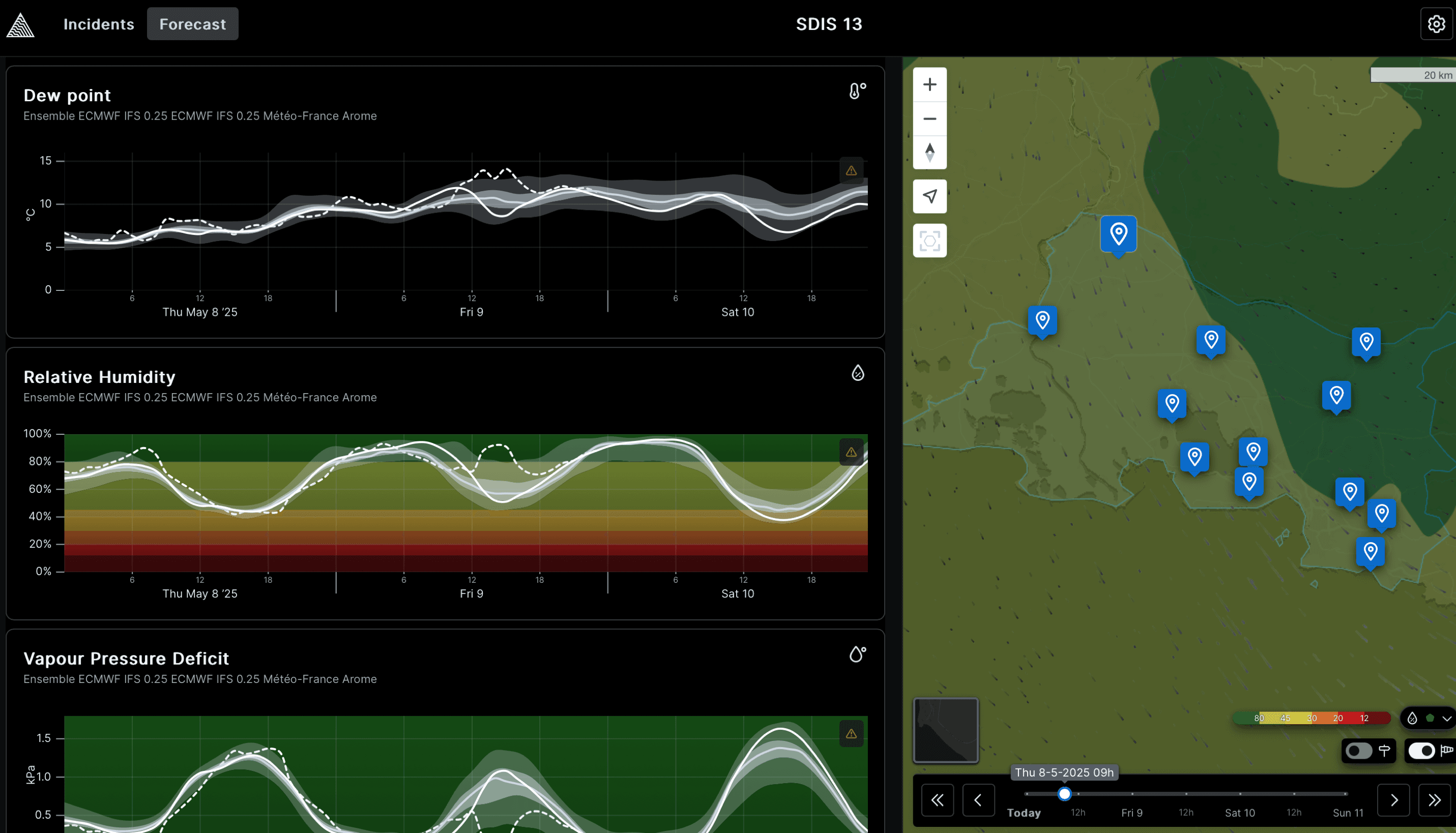
Task: Reset map orientation with the compass icon
Action: (x=929, y=153)
